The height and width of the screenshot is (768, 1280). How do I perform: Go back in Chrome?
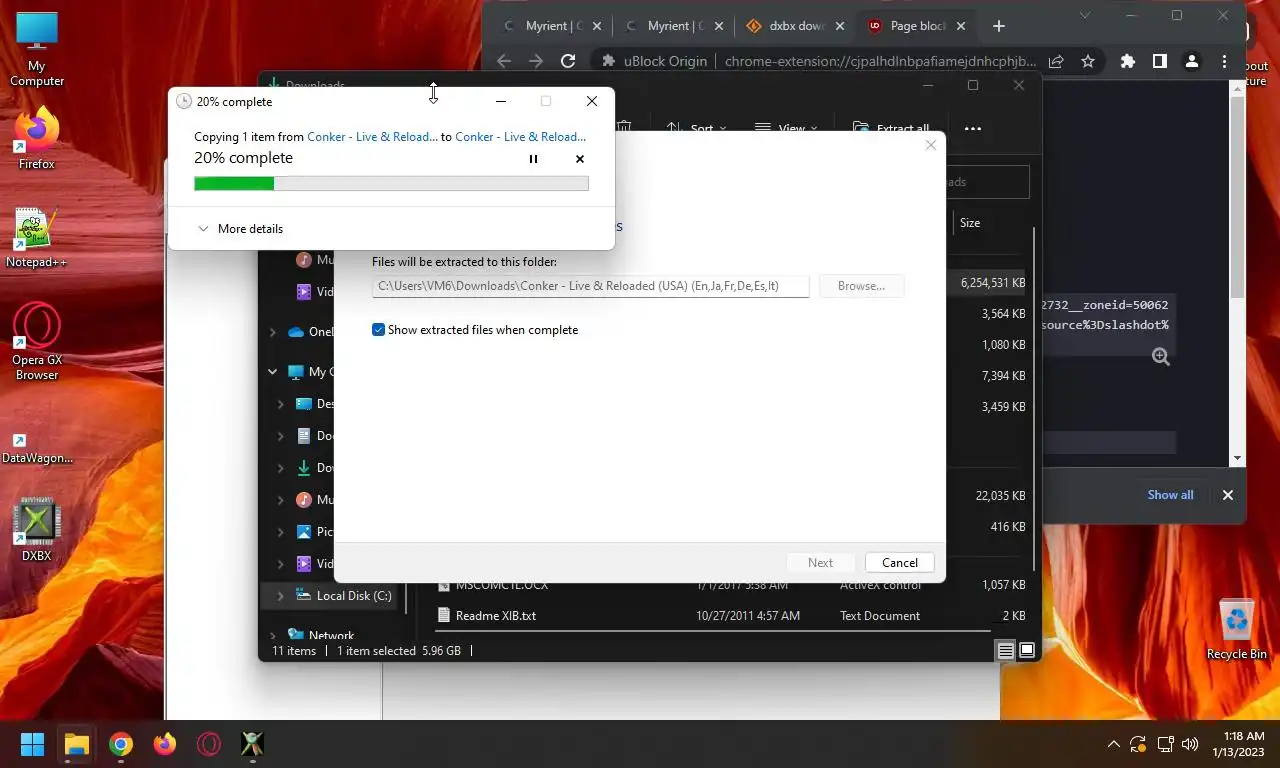[x=504, y=61]
